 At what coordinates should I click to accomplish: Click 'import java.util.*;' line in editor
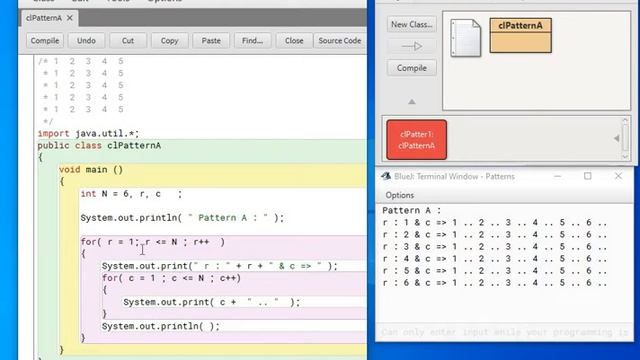[88, 133]
